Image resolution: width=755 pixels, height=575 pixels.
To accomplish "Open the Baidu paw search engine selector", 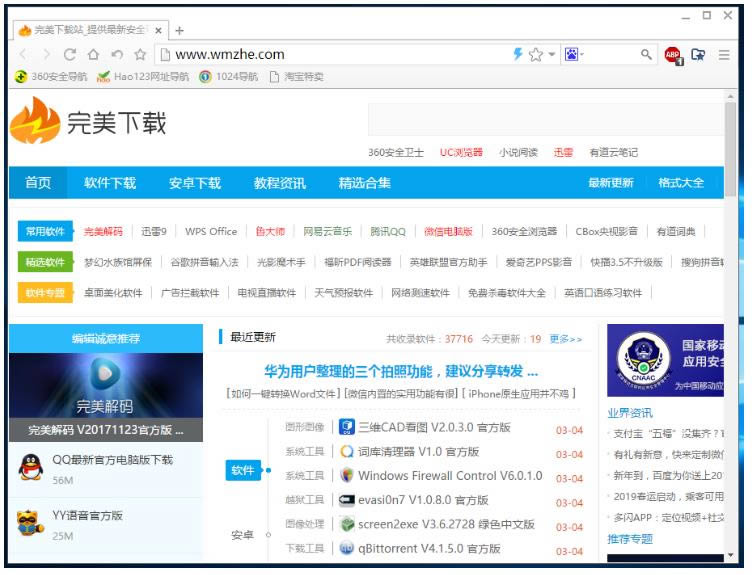I will tap(573, 54).
